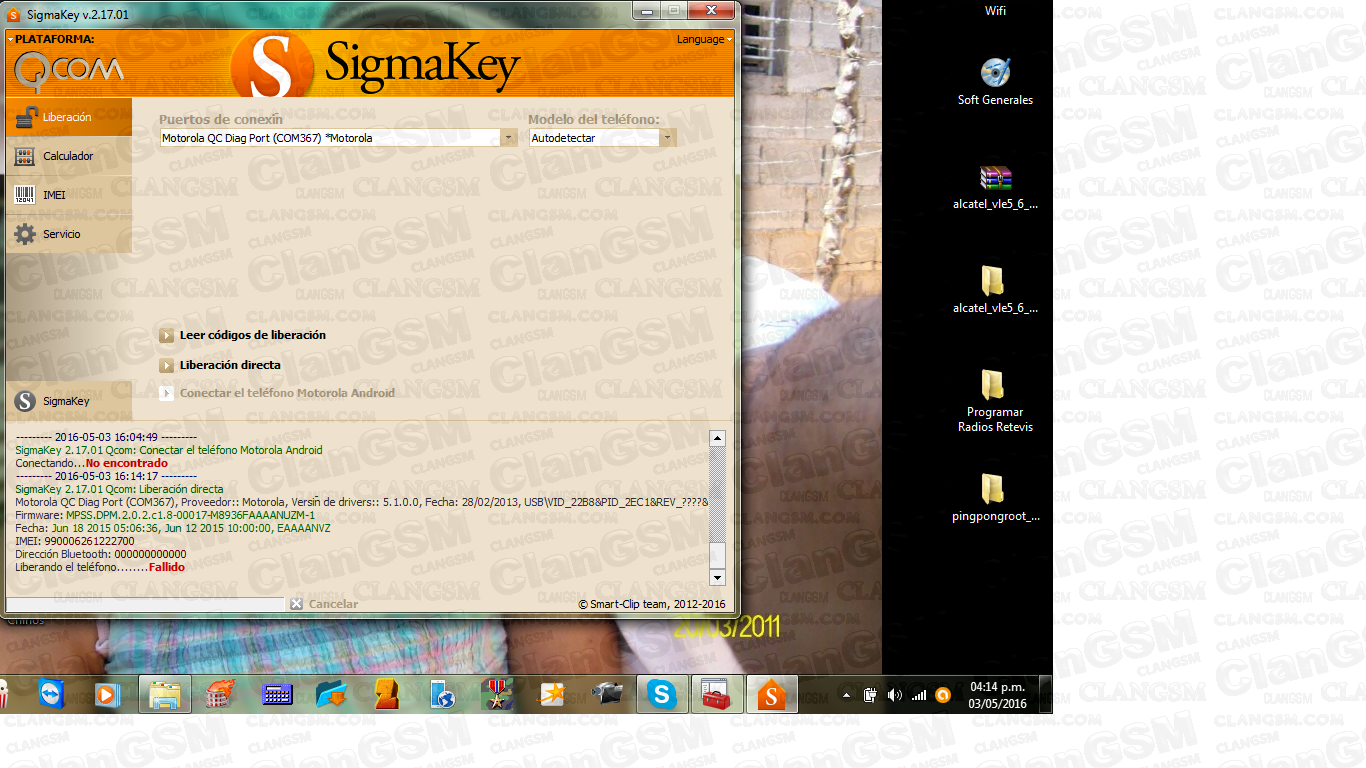Open the blue download folder taskbar icon
The image size is (1366, 768).
pyautogui.click(x=331, y=694)
